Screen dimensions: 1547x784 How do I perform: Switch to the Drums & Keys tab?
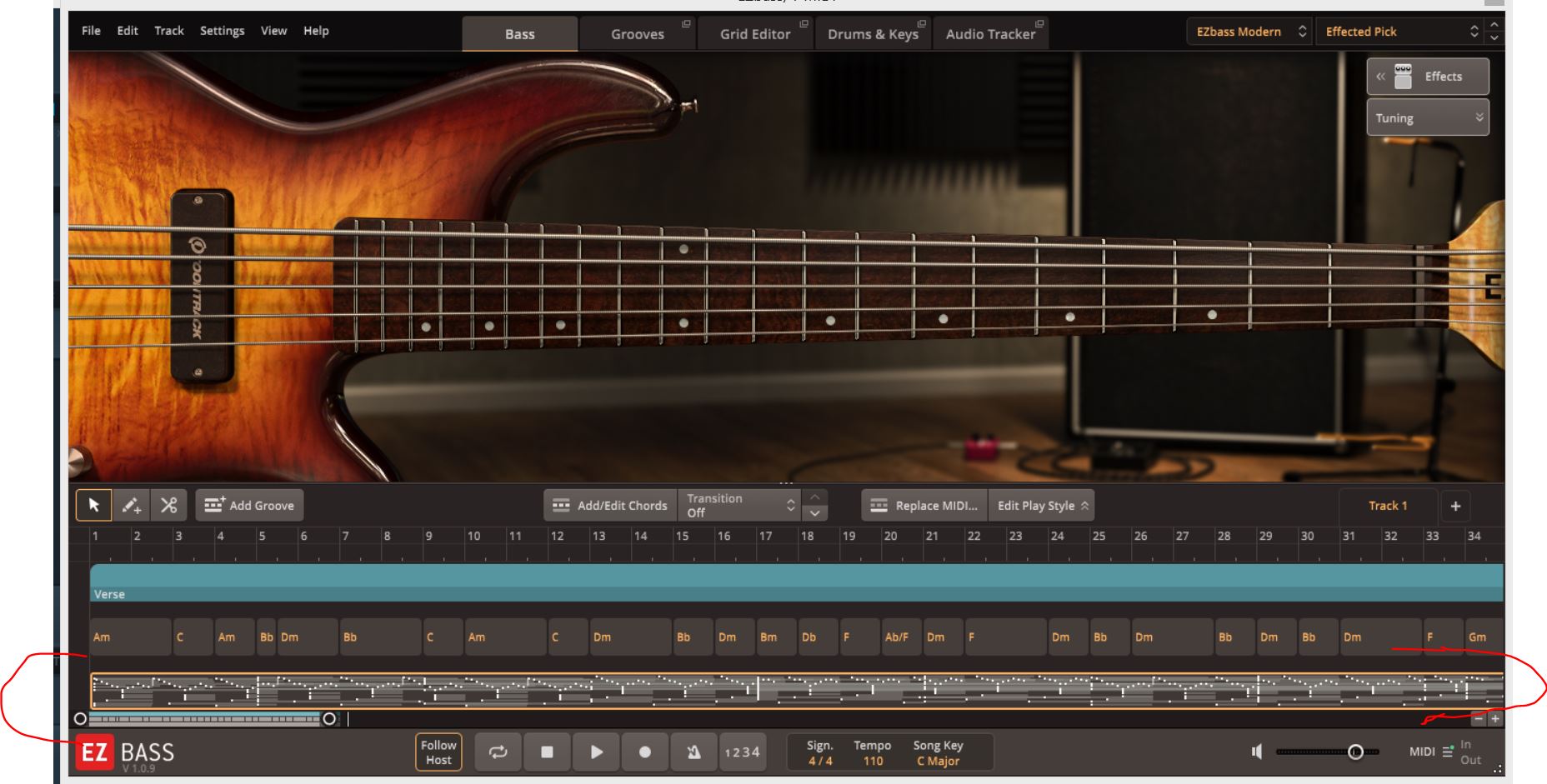click(x=873, y=34)
